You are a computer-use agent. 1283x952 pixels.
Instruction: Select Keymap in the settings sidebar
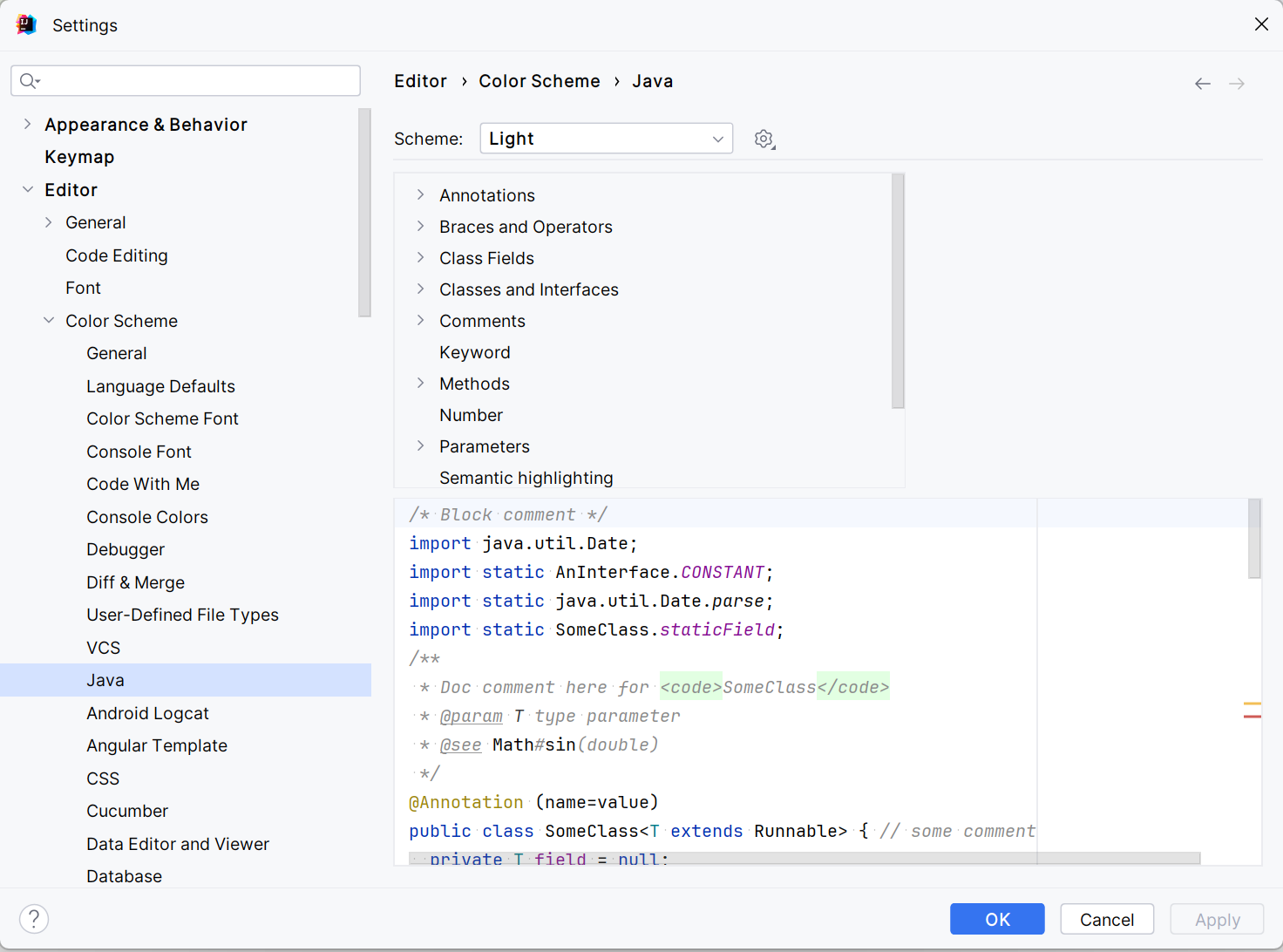click(79, 157)
